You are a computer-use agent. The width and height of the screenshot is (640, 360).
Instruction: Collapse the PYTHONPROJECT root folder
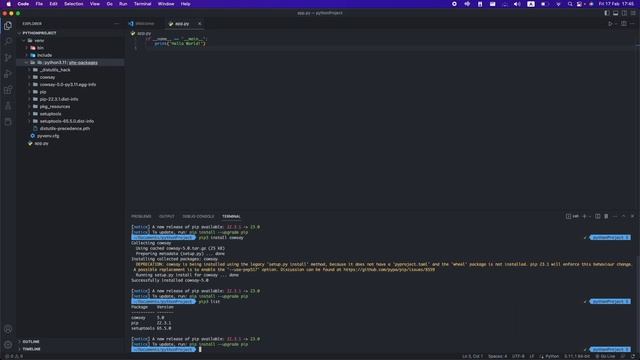point(70,33)
